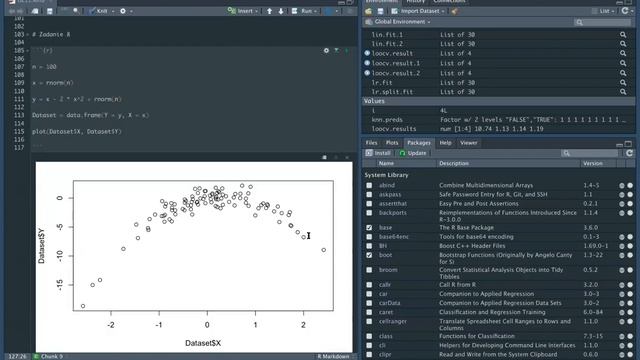Go to next chunk down arrow
The width and height of the screenshot is (640, 360).
click(x=281, y=11)
